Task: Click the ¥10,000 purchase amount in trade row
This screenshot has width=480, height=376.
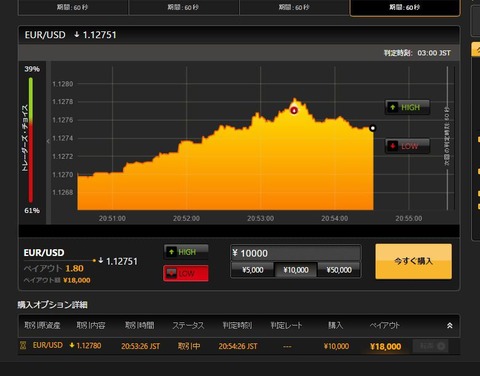Action: point(336,346)
